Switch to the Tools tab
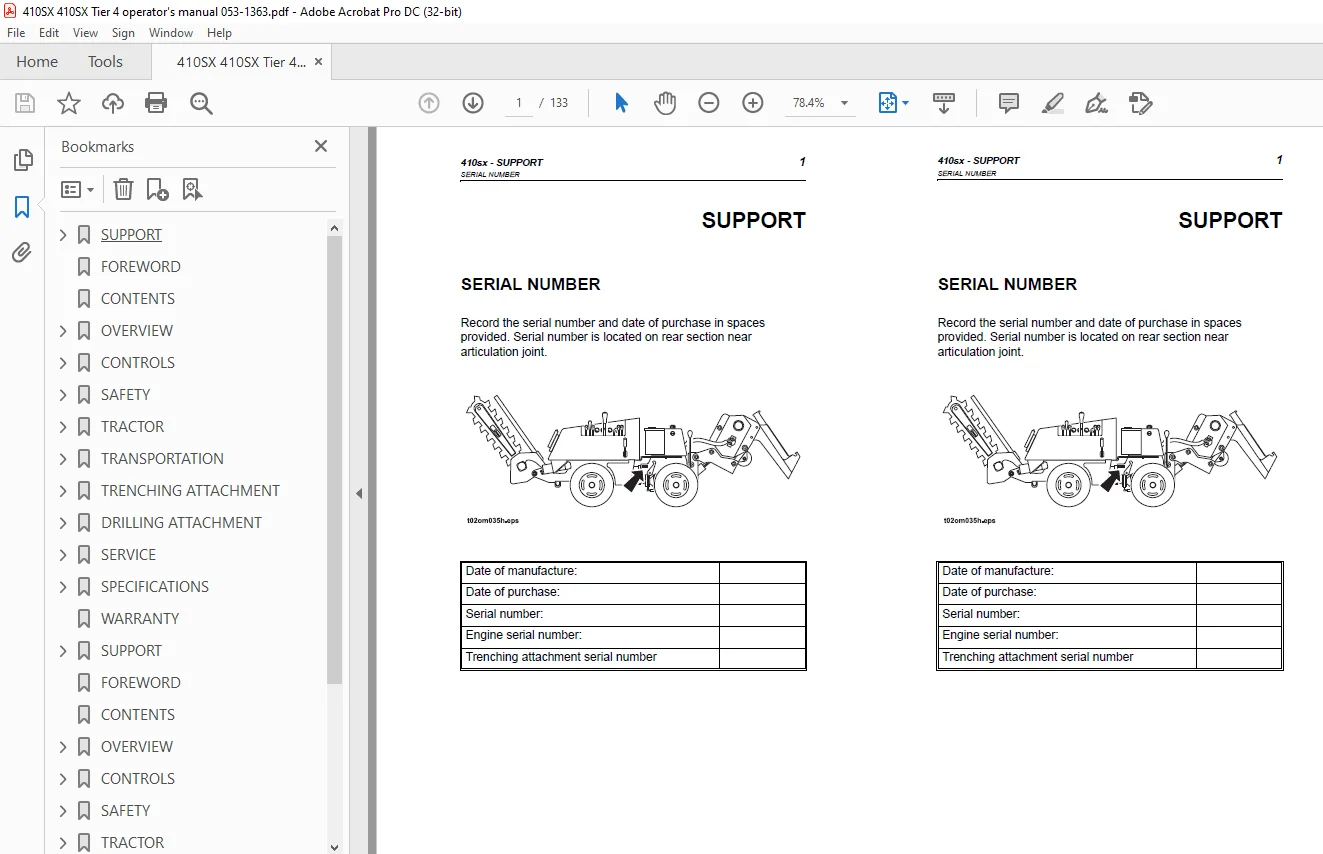The width and height of the screenshot is (1323, 854). click(105, 62)
